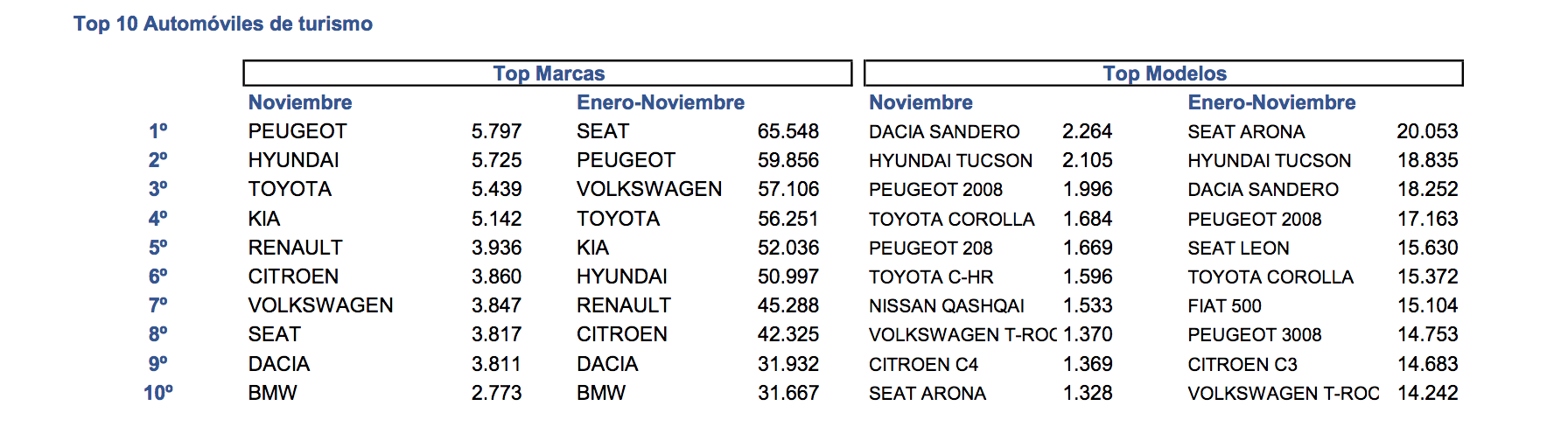This screenshot has width=1568, height=448.
Task: Select the title Top 10 Automóviles de turismo
Action: [x=223, y=24]
